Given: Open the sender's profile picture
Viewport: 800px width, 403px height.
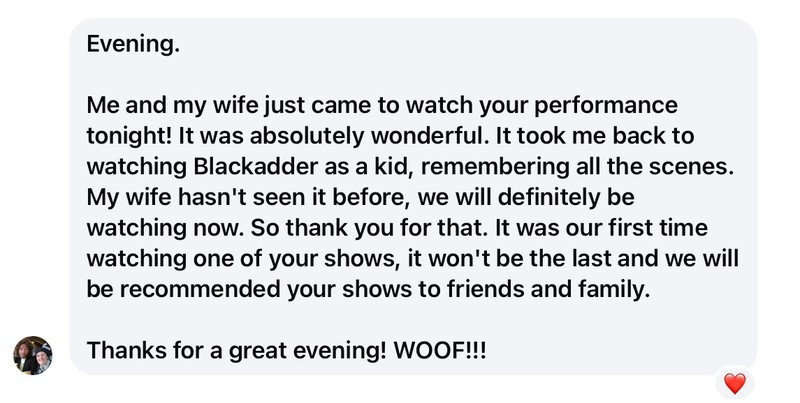Looking at the screenshot, I should [x=32, y=355].
